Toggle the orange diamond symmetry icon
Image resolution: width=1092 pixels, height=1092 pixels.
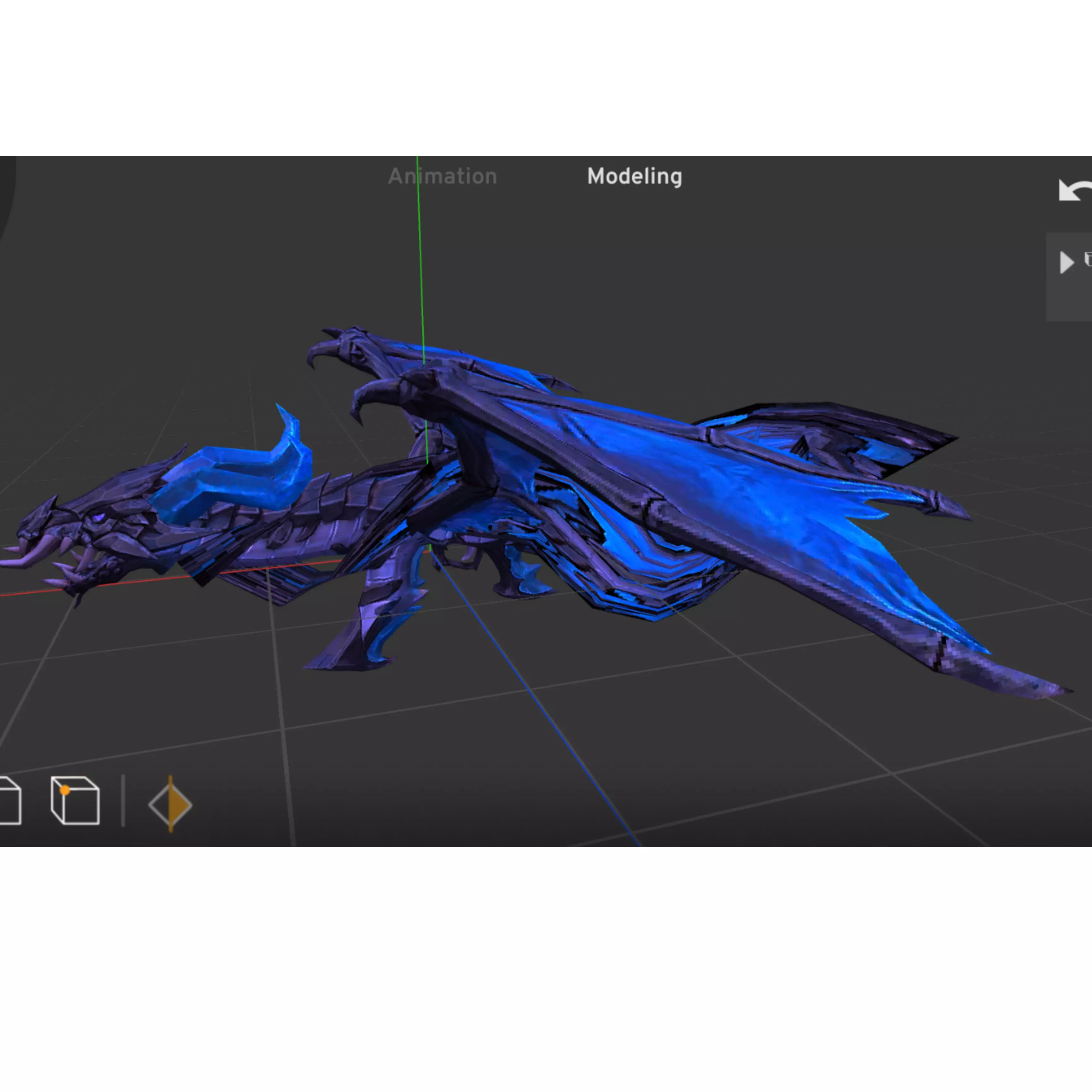pos(170,804)
